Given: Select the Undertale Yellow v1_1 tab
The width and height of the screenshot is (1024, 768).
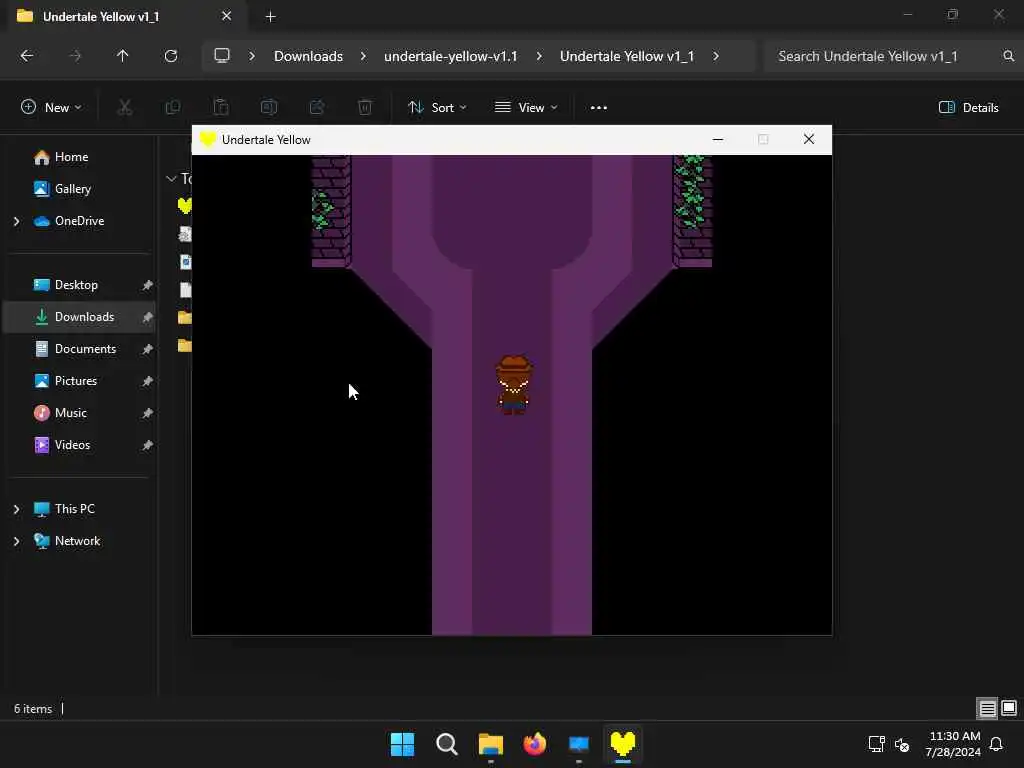Looking at the screenshot, I should (x=101, y=16).
